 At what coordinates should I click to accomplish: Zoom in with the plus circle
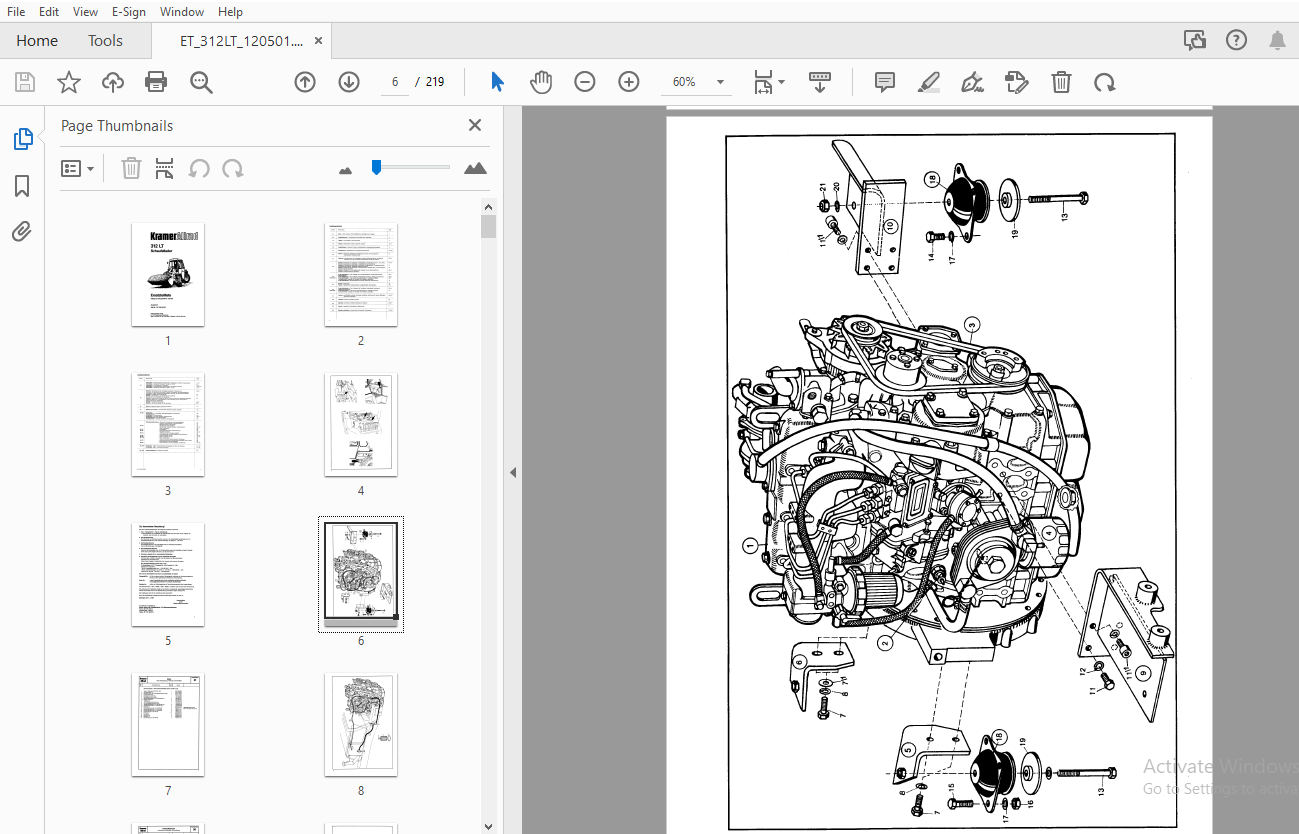click(629, 82)
